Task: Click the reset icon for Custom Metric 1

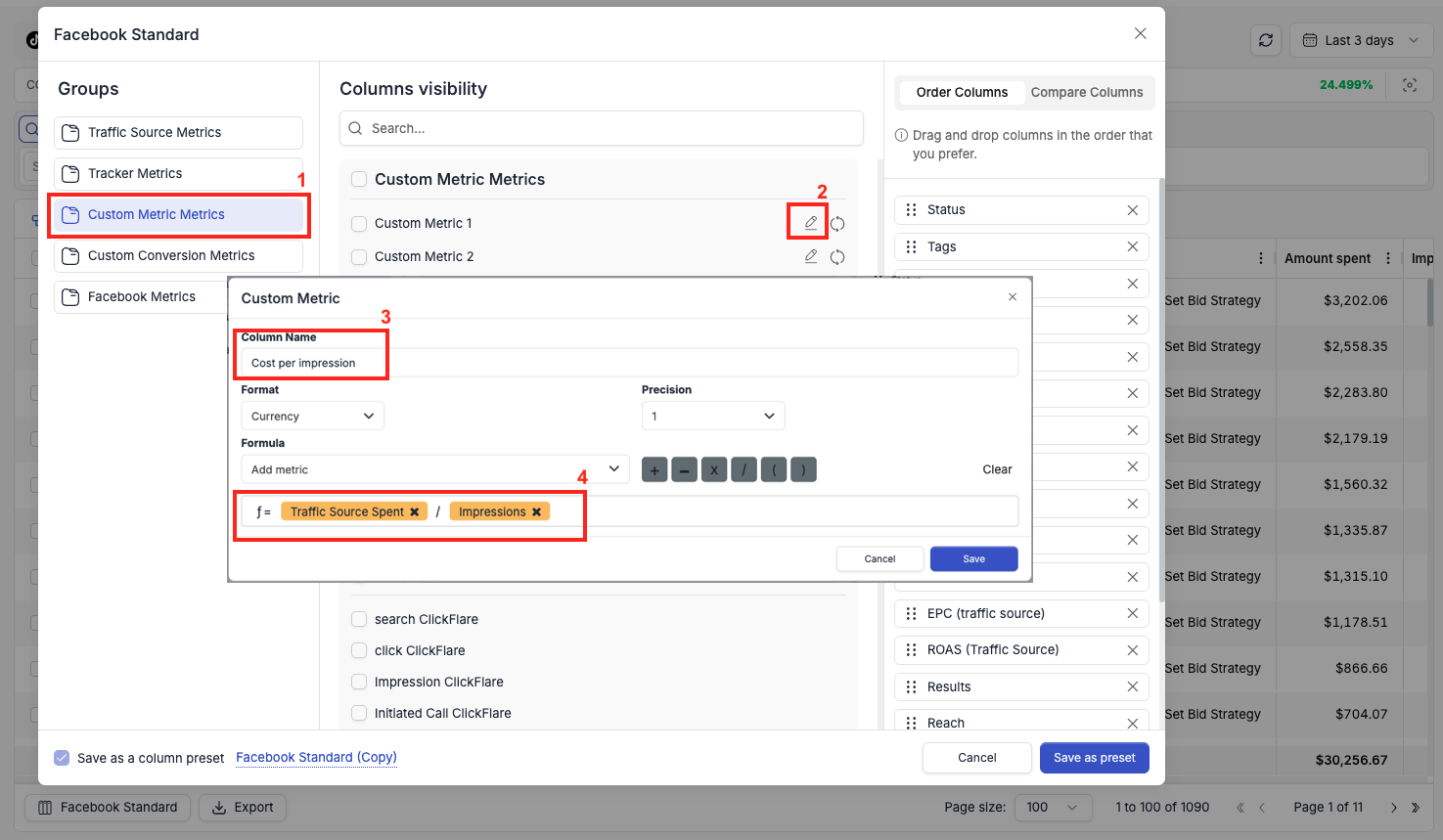Action: [x=837, y=224]
